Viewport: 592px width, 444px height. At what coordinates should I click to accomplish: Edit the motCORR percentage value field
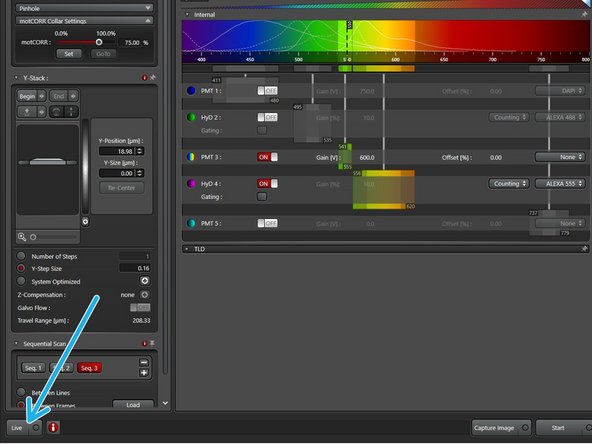pos(130,42)
